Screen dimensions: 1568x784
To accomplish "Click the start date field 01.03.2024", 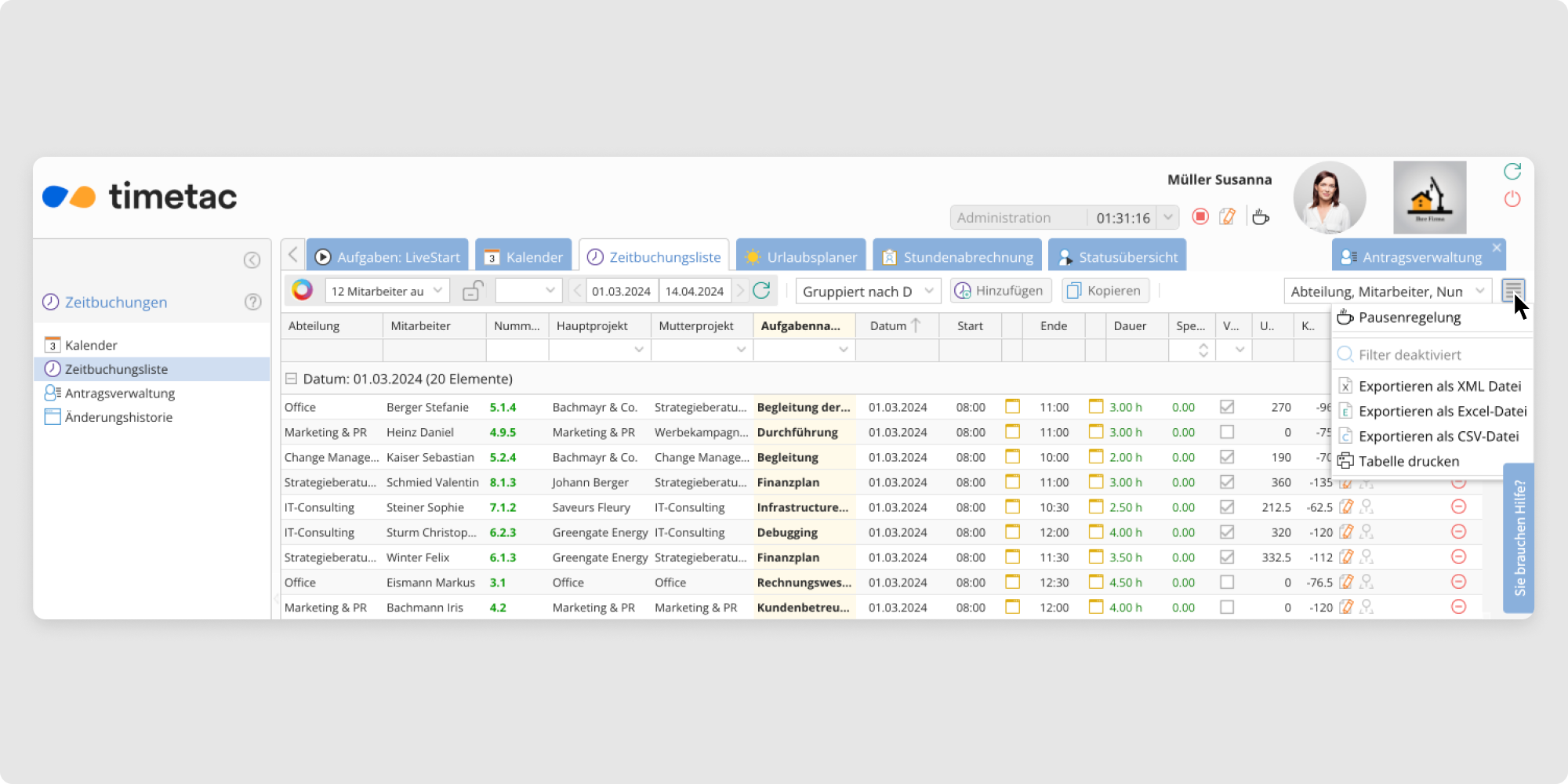I will (x=621, y=291).
